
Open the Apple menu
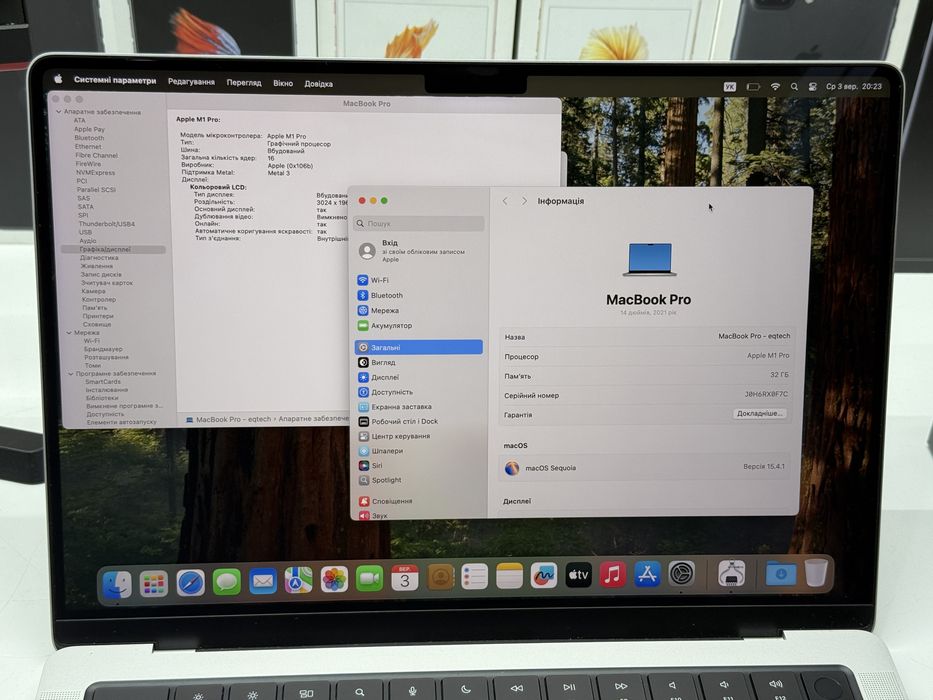[58, 79]
